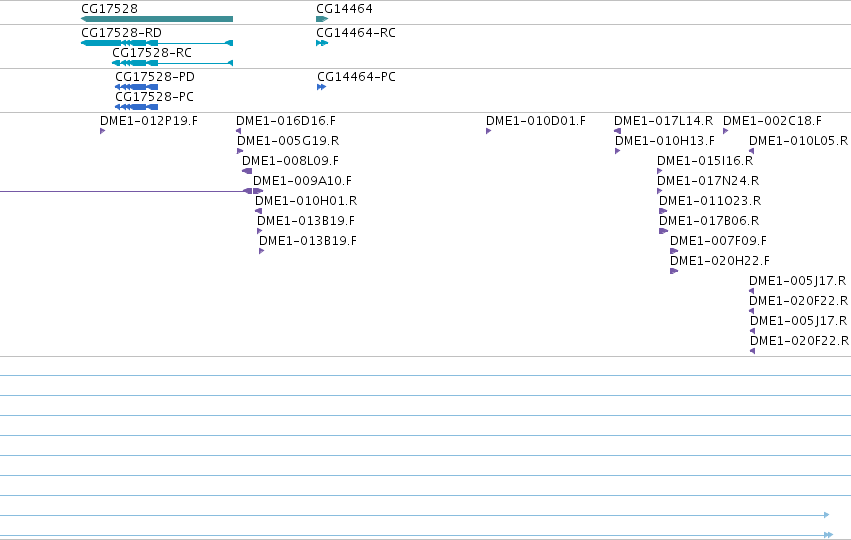This screenshot has width=851, height=540.
Task: Select the DME1-015I16.R clone label
Action: 704,161
